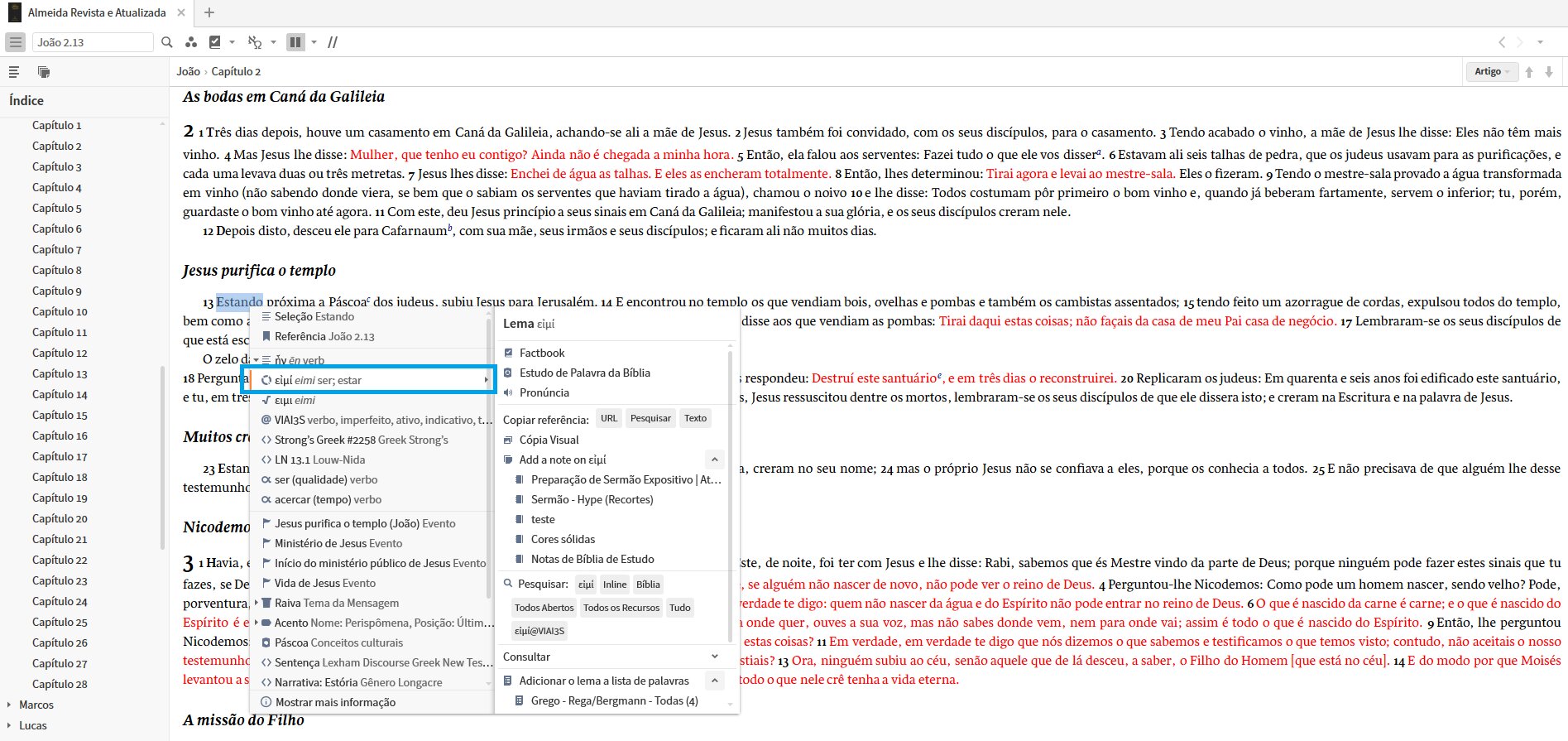Click the Índice sidebar scrollbar

(162, 459)
